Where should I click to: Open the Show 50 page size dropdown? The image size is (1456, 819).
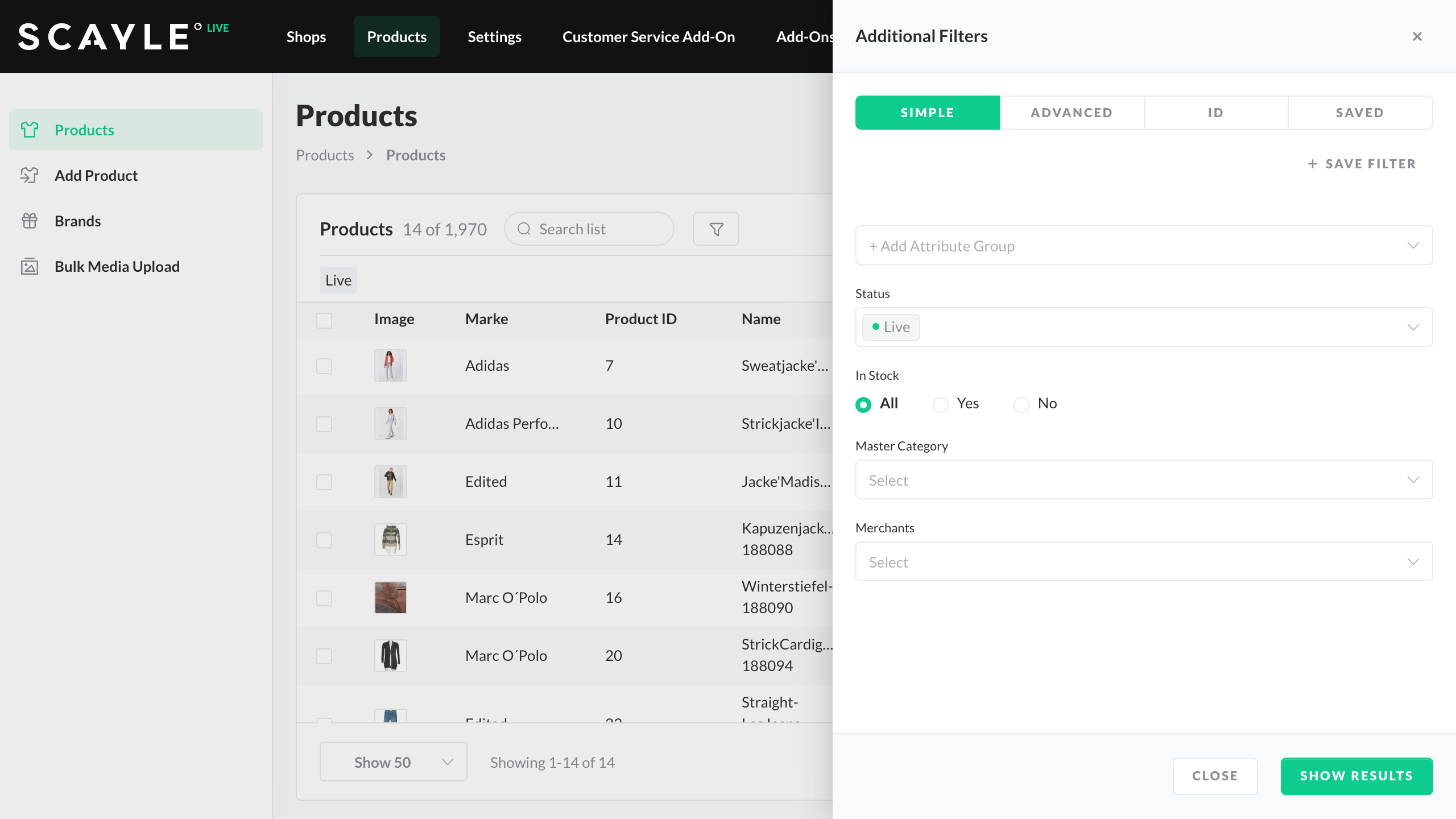393,762
